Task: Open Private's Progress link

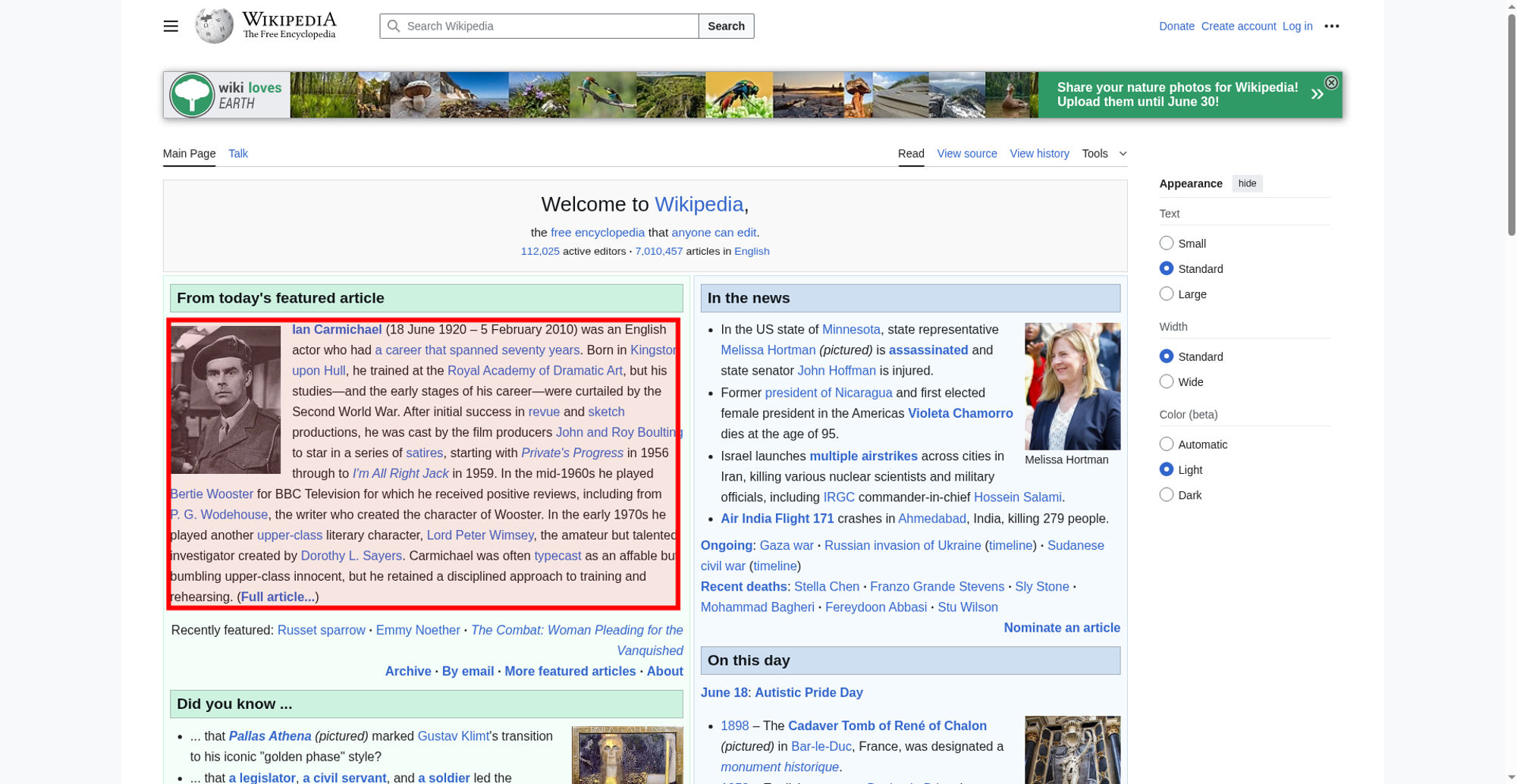Action: click(x=572, y=453)
